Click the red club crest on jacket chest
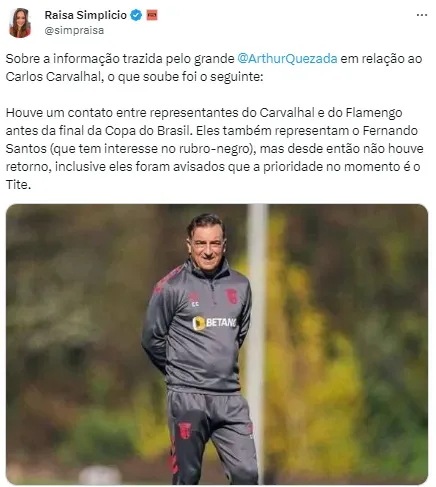The image size is (436, 487). [x=231, y=296]
